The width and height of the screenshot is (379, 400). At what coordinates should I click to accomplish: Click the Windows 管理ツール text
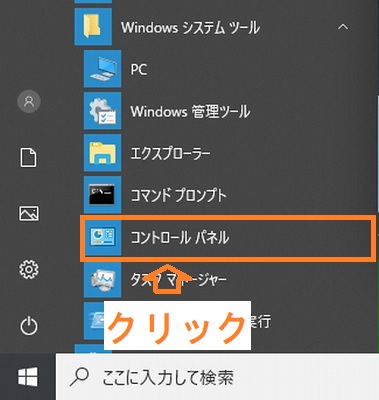[x=190, y=112]
